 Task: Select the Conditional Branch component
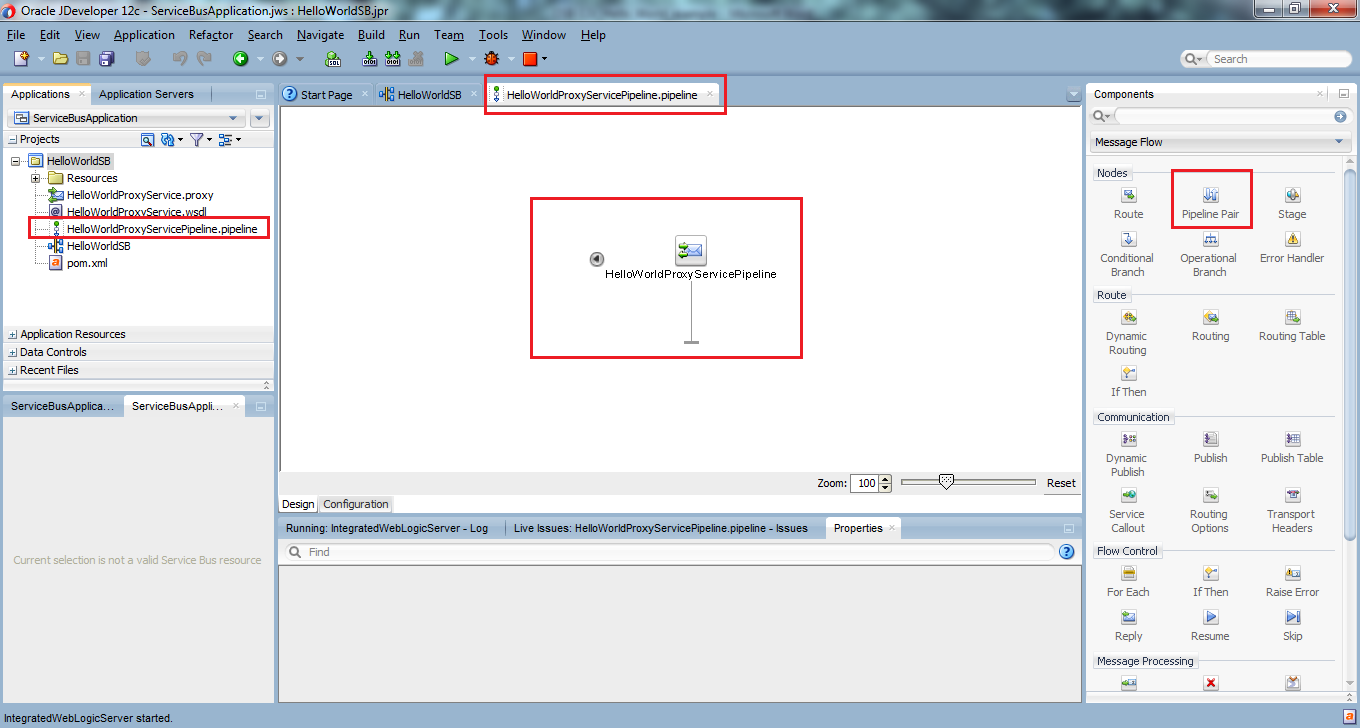(x=1127, y=255)
